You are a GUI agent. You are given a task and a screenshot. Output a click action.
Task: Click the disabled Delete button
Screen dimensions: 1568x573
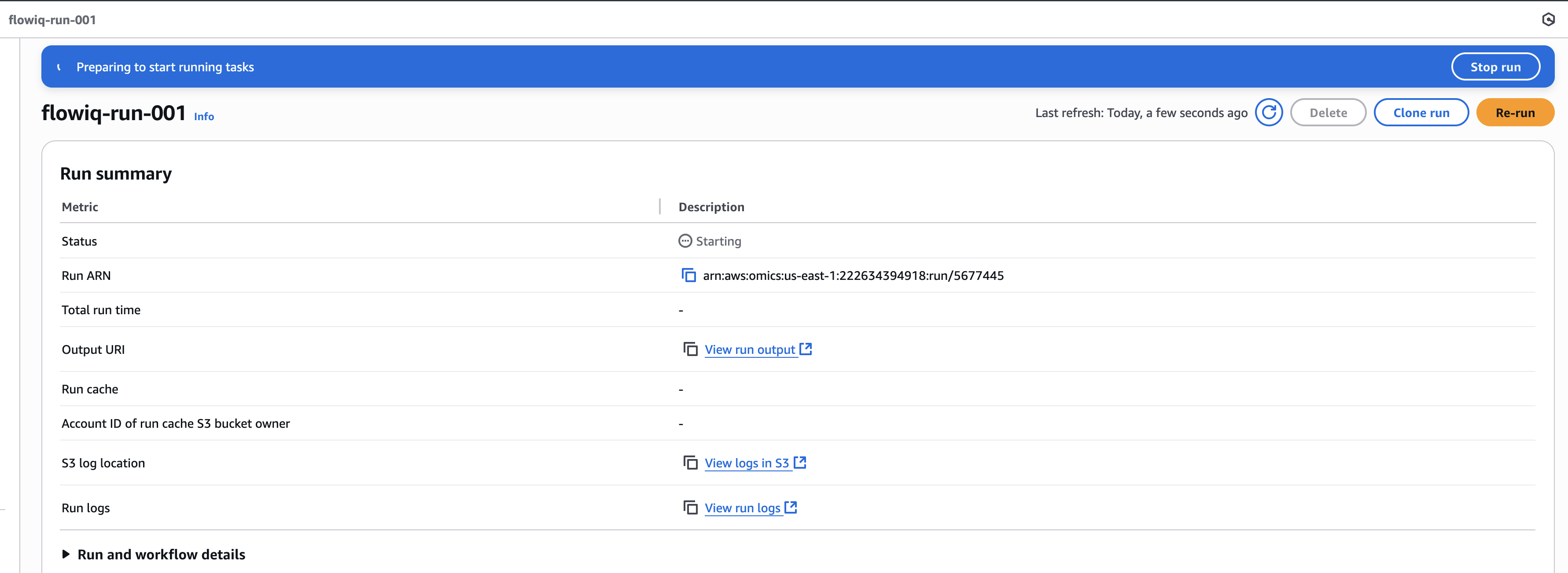1328,113
